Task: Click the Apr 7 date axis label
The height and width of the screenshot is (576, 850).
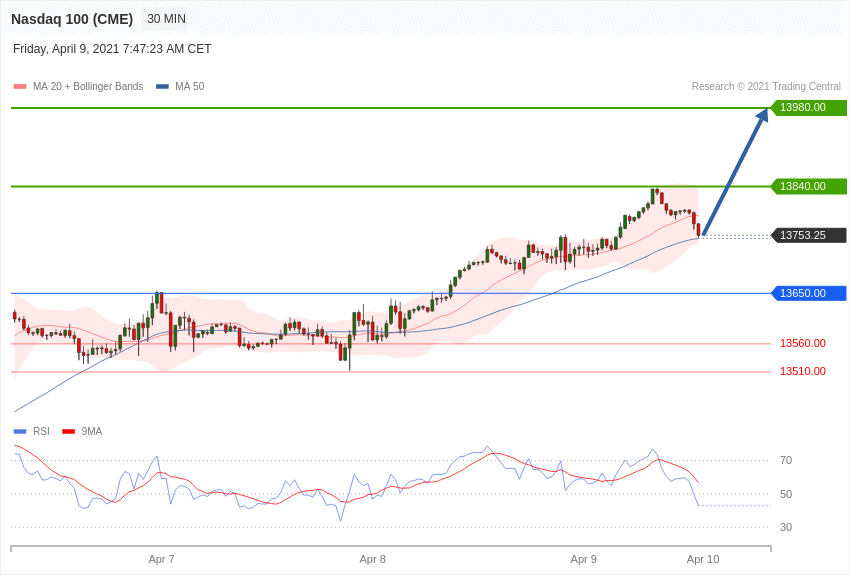Action: [x=162, y=559]
